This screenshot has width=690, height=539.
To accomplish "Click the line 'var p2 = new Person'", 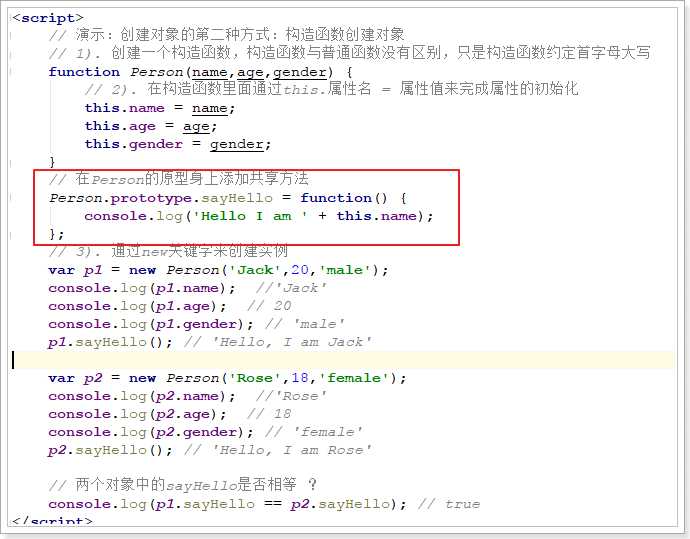I will coord(228,378).
